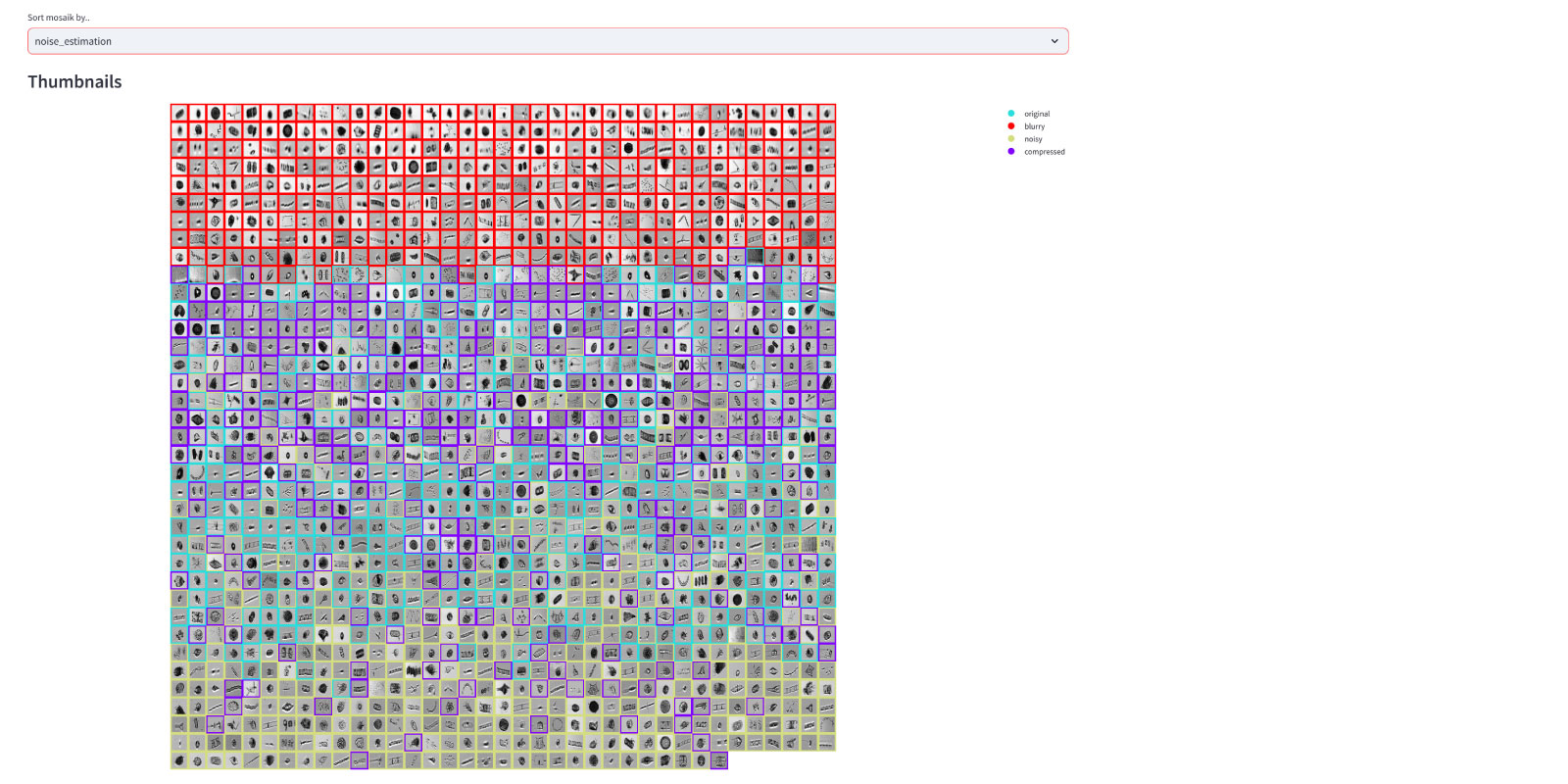Click the "Thumbnails" heading
1568x784 pixels.
[x=74, y=81]
